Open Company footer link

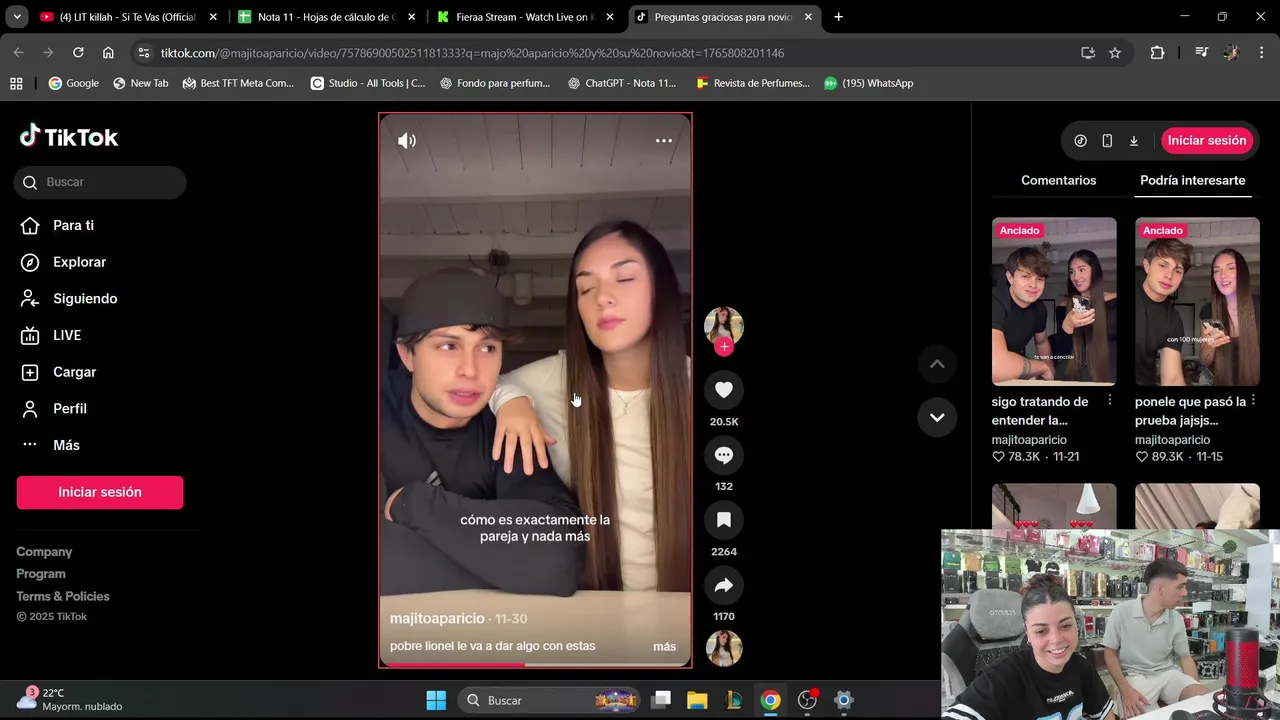point(44,552)
